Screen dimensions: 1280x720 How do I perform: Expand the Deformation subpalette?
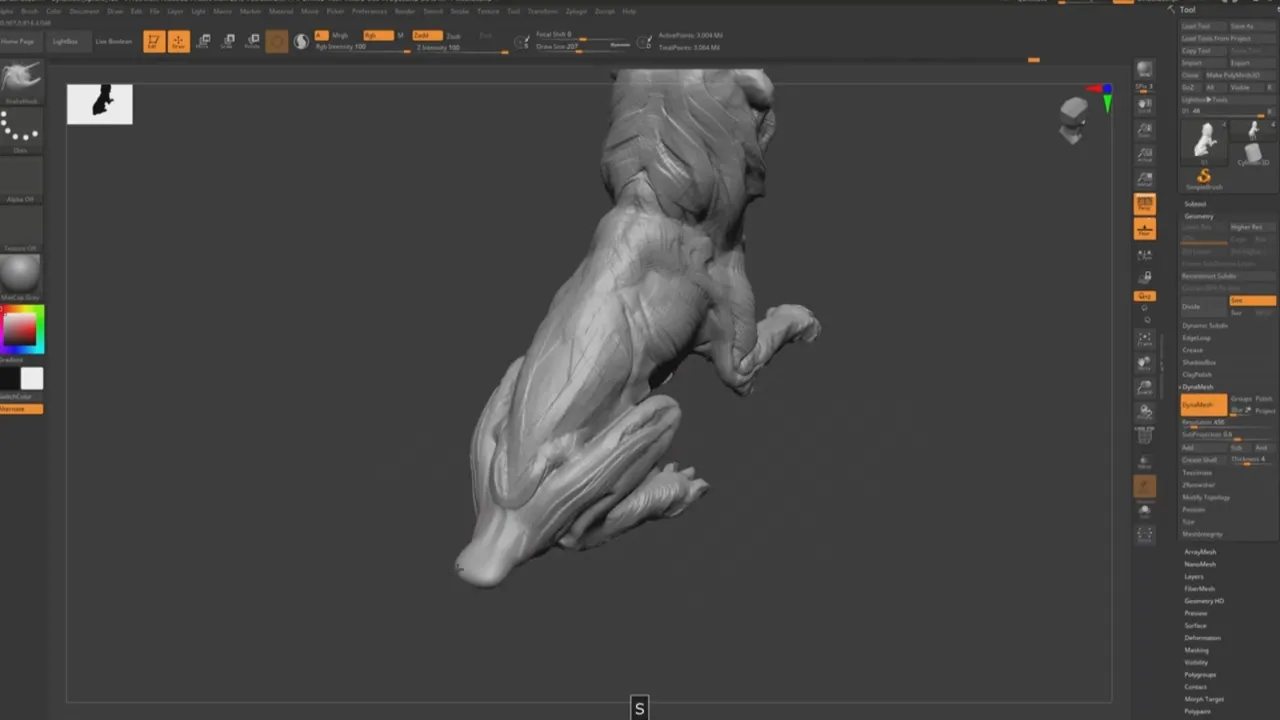(1202, 638)
